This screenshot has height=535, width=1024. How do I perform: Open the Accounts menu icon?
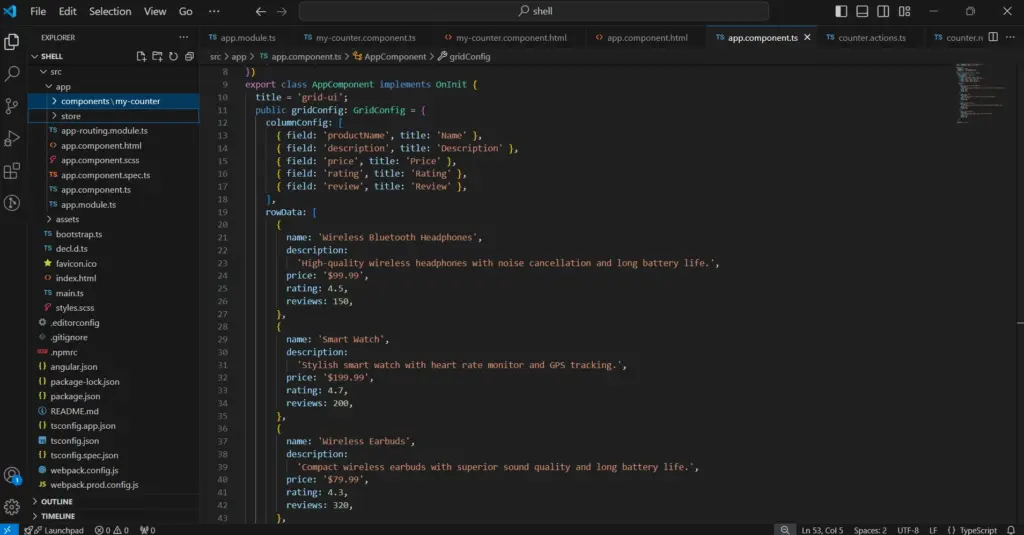[x=12, y=476]
